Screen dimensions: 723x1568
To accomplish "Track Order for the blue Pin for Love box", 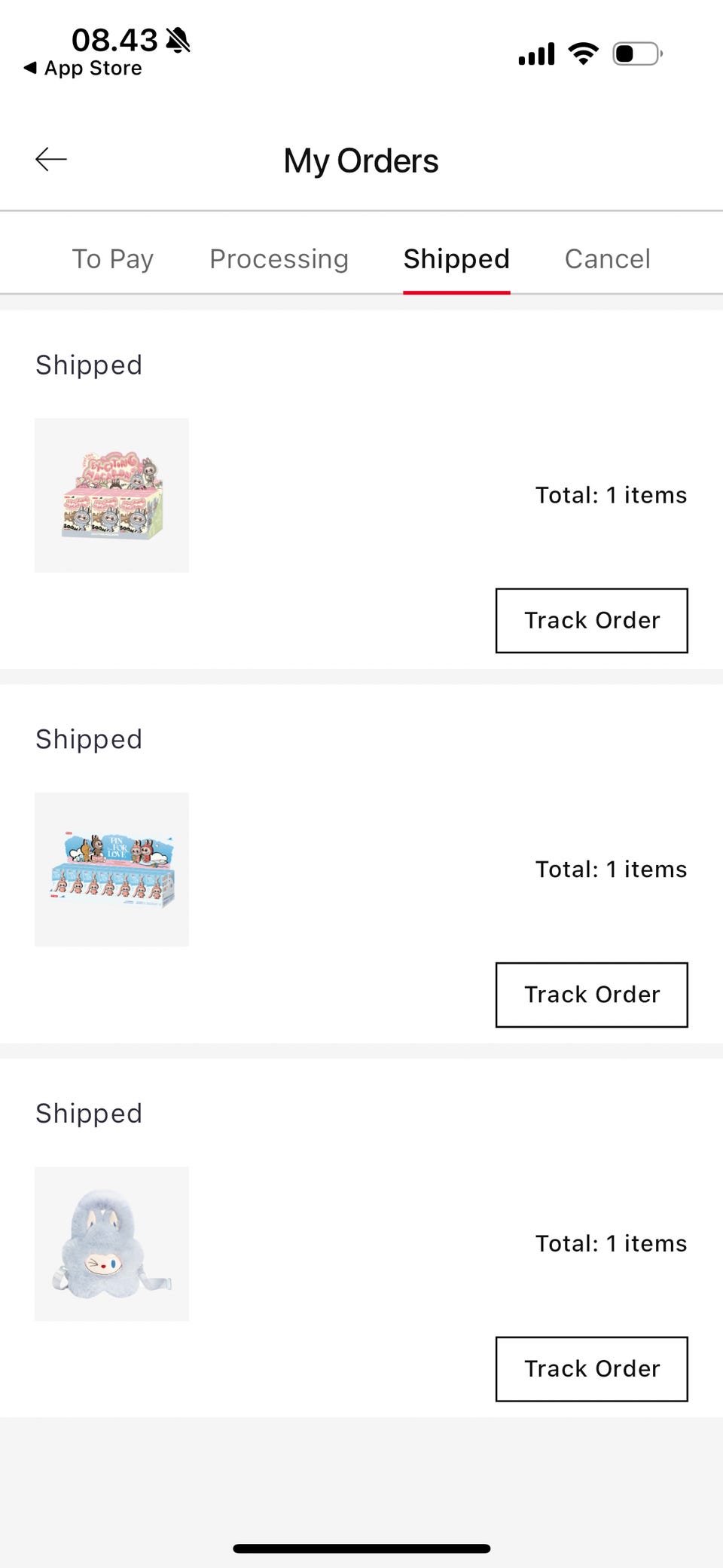I will (x=591, y=995).
